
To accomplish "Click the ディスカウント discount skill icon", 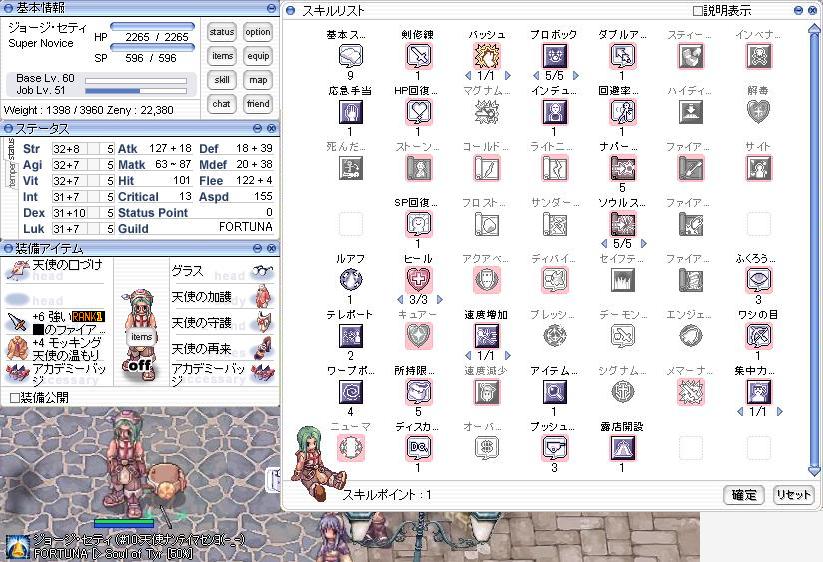I will pos(418,448).
